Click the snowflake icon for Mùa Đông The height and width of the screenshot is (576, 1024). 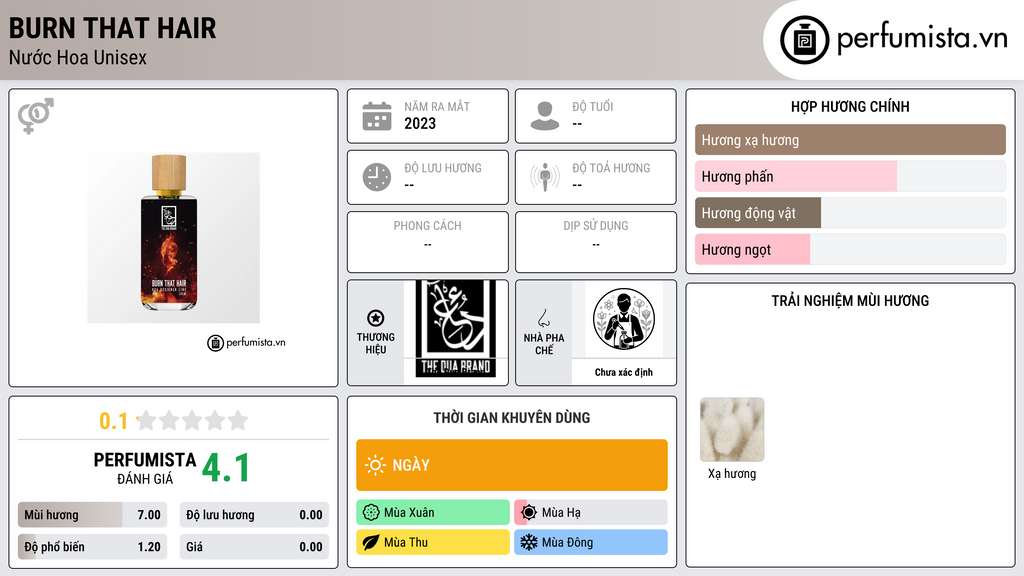[529, 542]
